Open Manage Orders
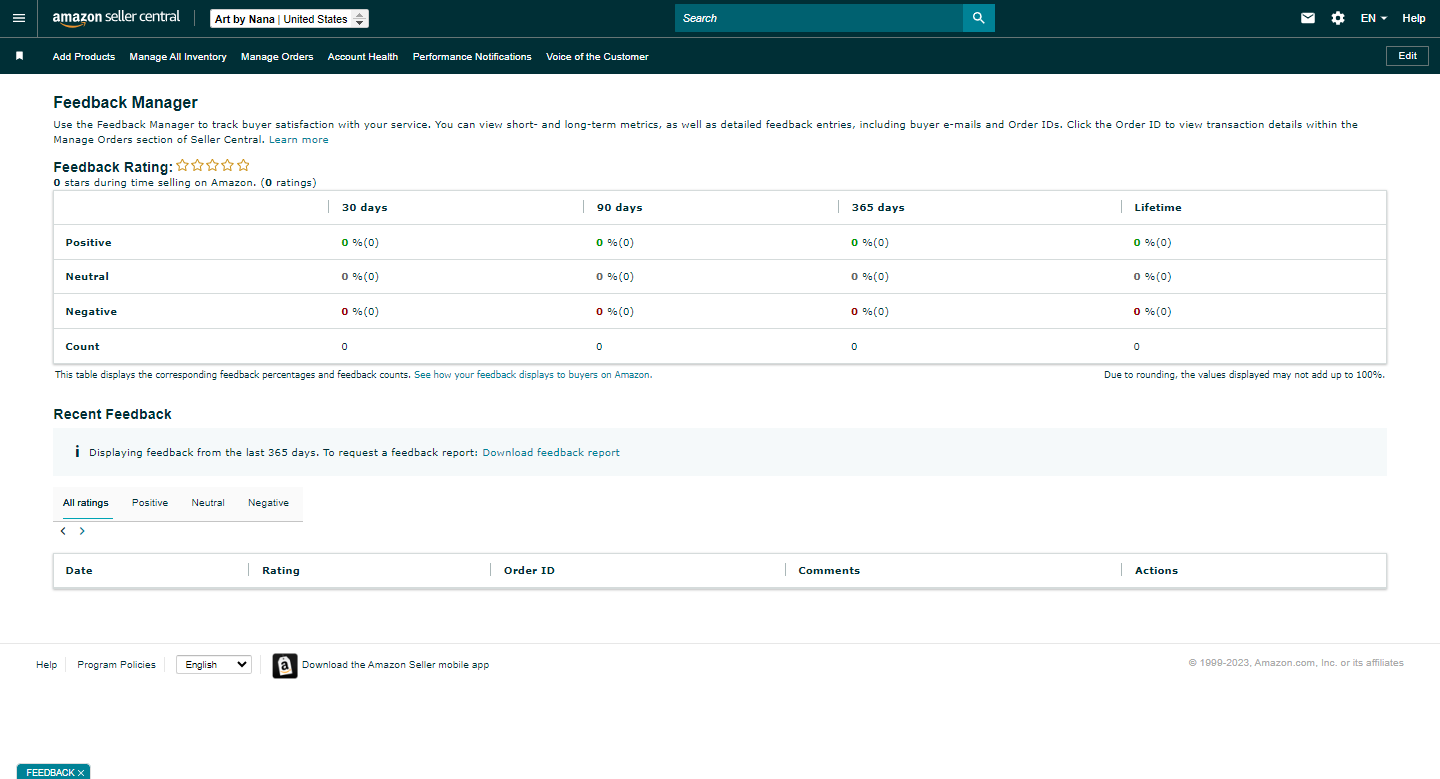Screen dimensions: 1440x779 coord(277,57)
